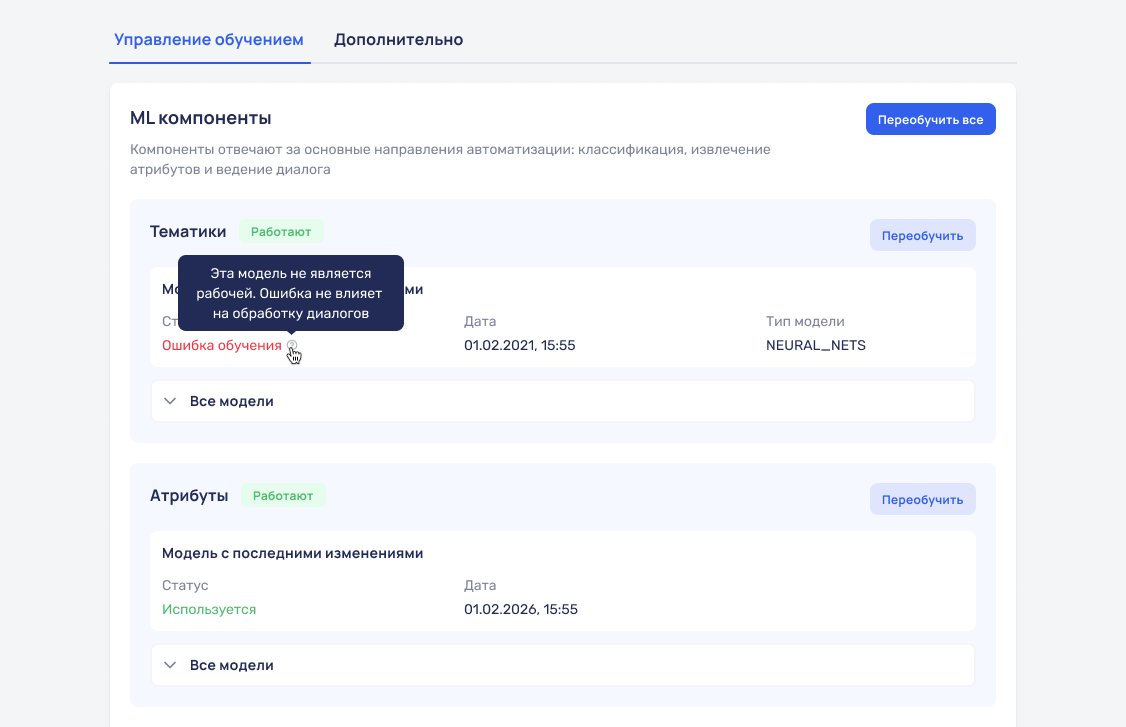Viewport: 1126px width, 727px height.
Task: Select the "Управление обучением" tab
Action: pos(209,40)
